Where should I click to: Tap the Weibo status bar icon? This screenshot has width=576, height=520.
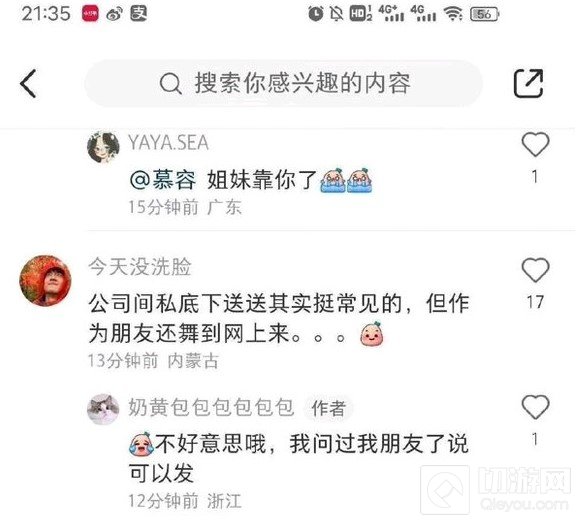[x=115, y=14]
